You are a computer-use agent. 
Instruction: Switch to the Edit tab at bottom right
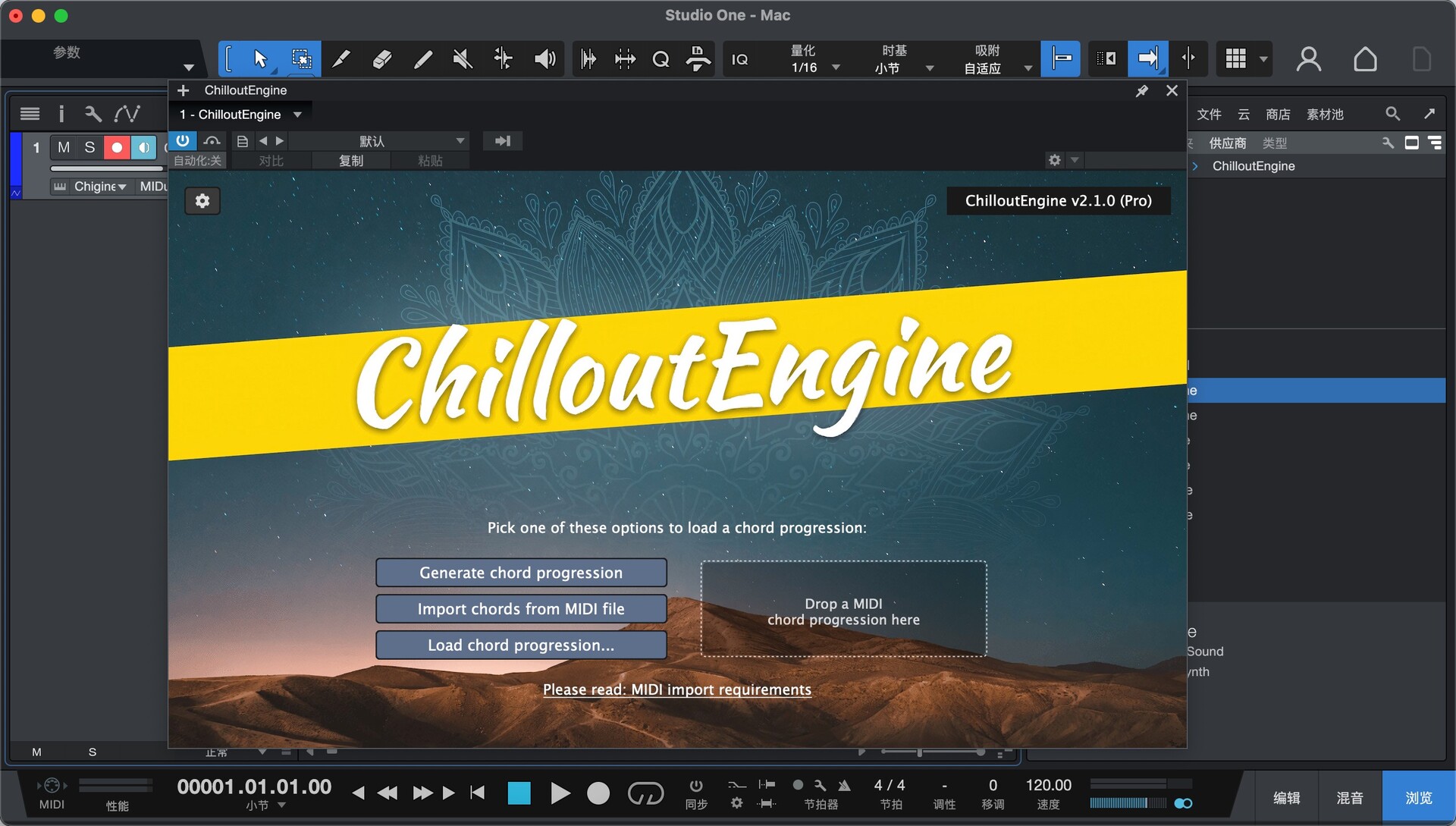click(x=1286, y=798)
